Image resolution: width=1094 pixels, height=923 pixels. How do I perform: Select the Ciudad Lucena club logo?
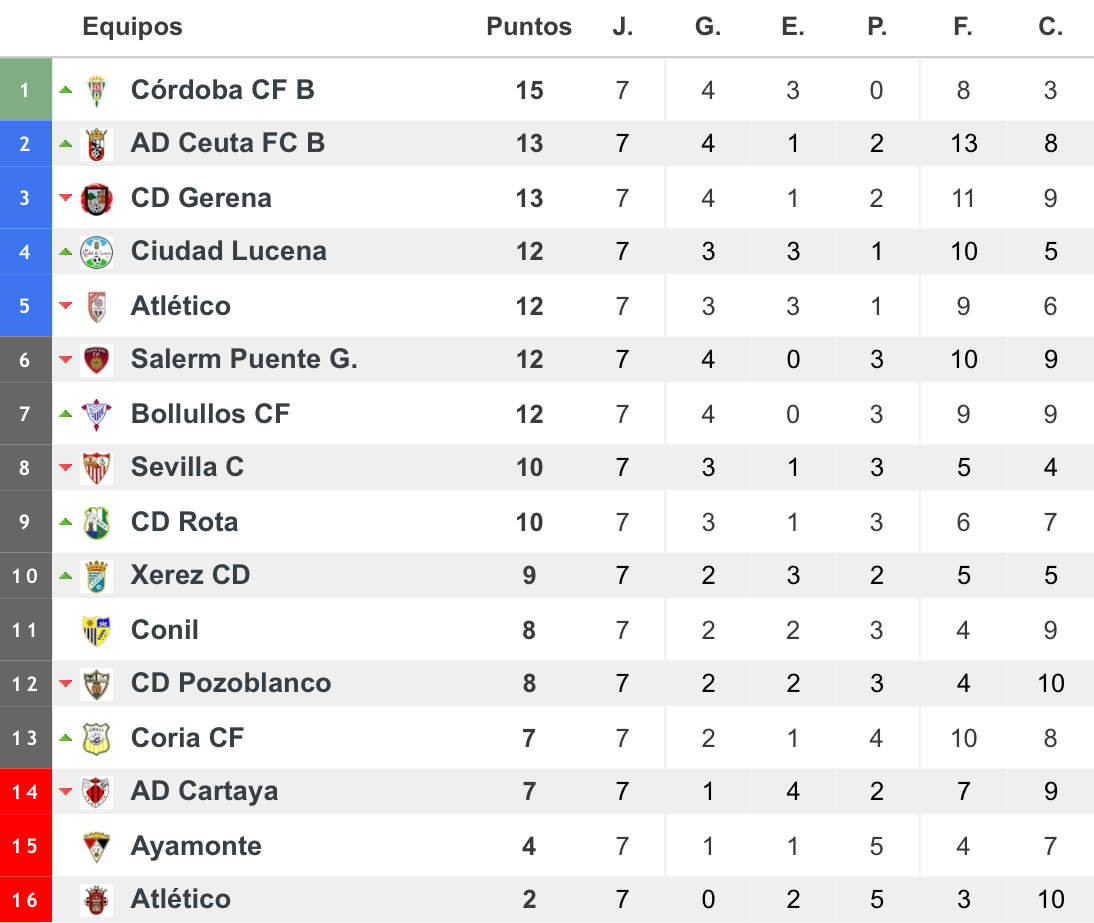(96, 253)
